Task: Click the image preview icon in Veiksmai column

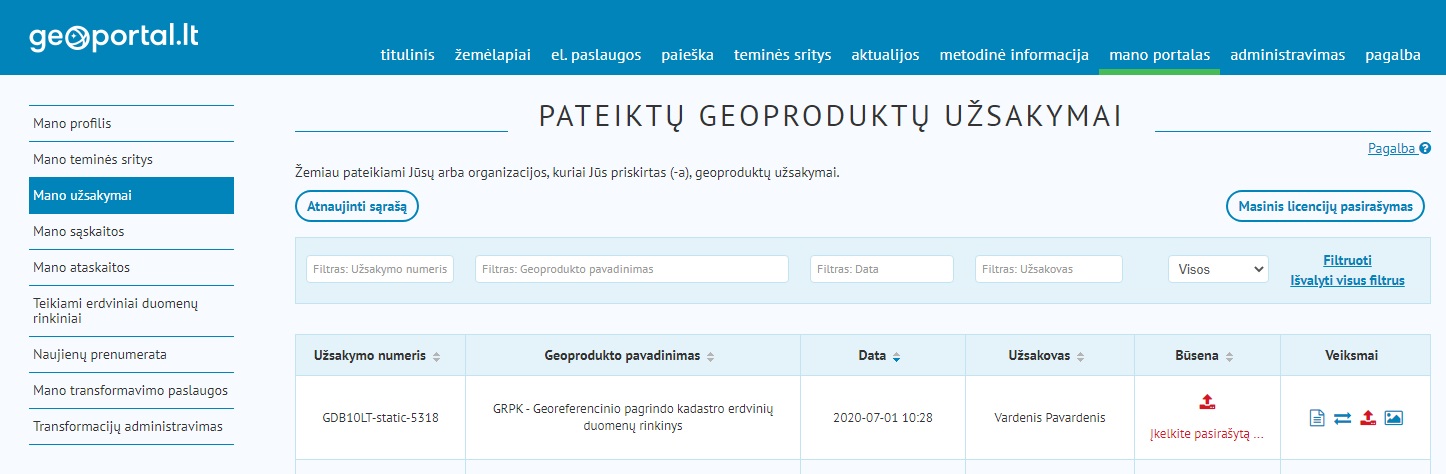Action: pyautogui.click(x=1394, y=418)
